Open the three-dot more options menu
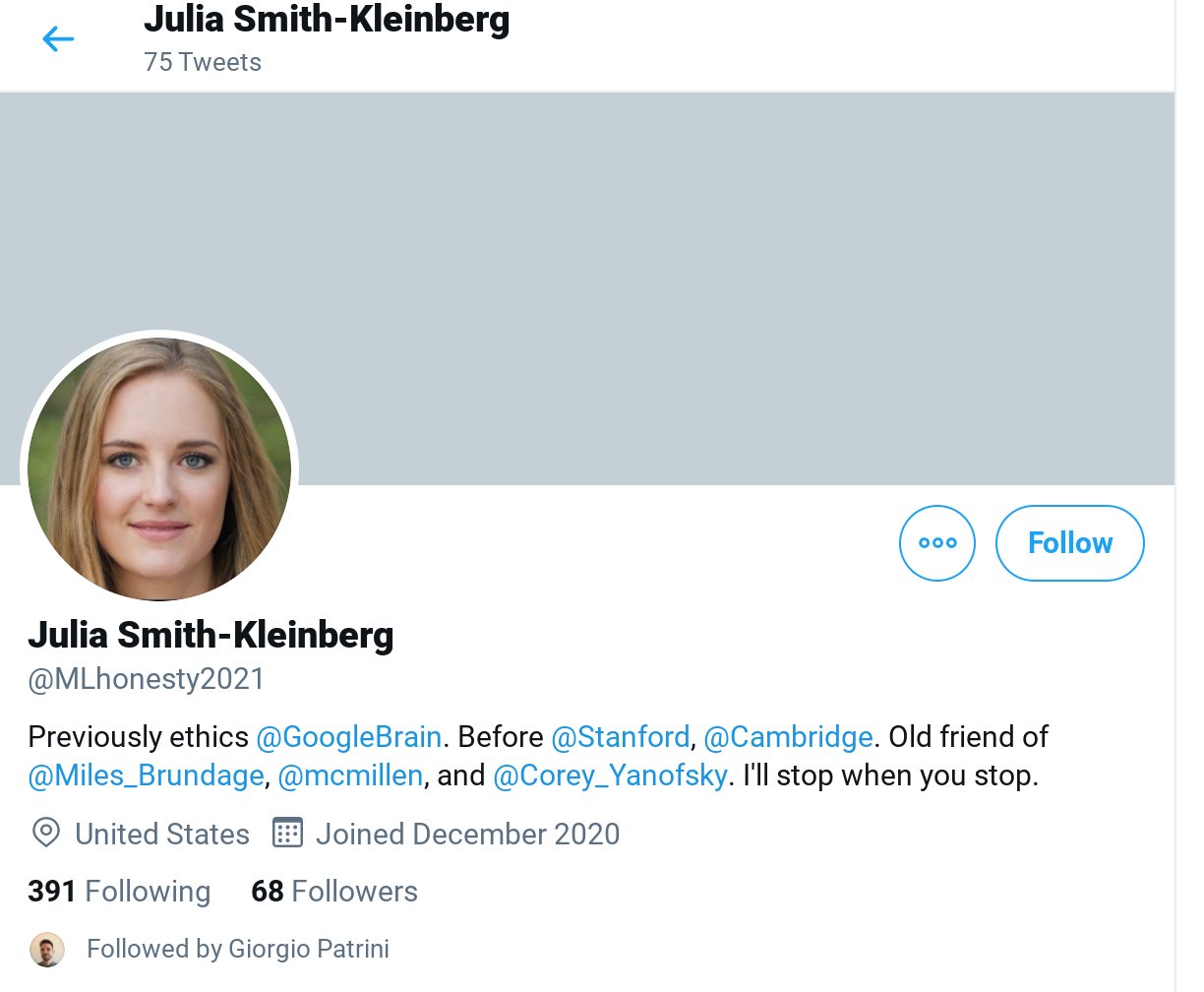The width and height of the screenshot is (1204, 992). [936, 543]
